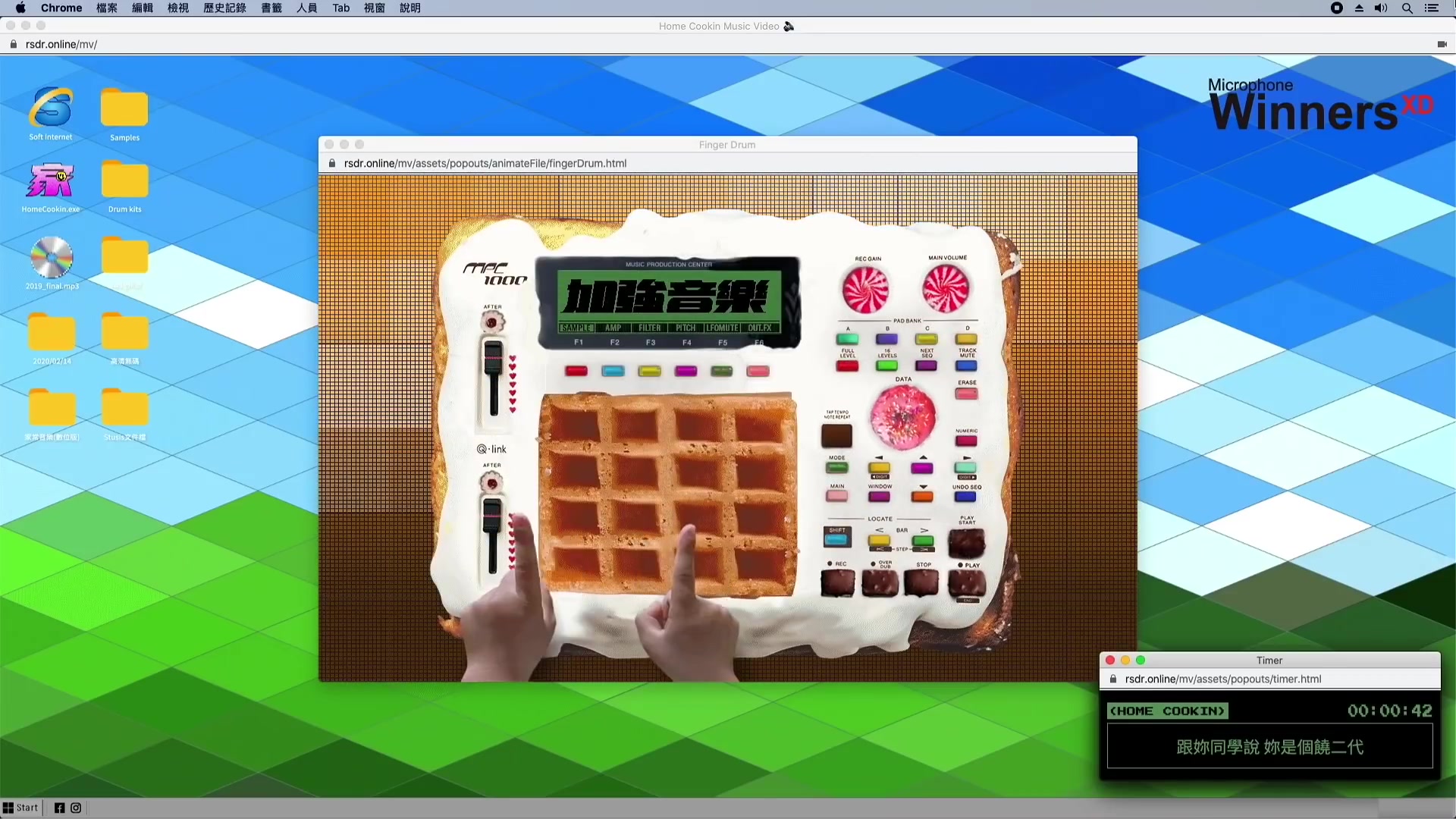Click the green F5 function button
Viewport: 1456px width, 819px height.
[722, 371]
